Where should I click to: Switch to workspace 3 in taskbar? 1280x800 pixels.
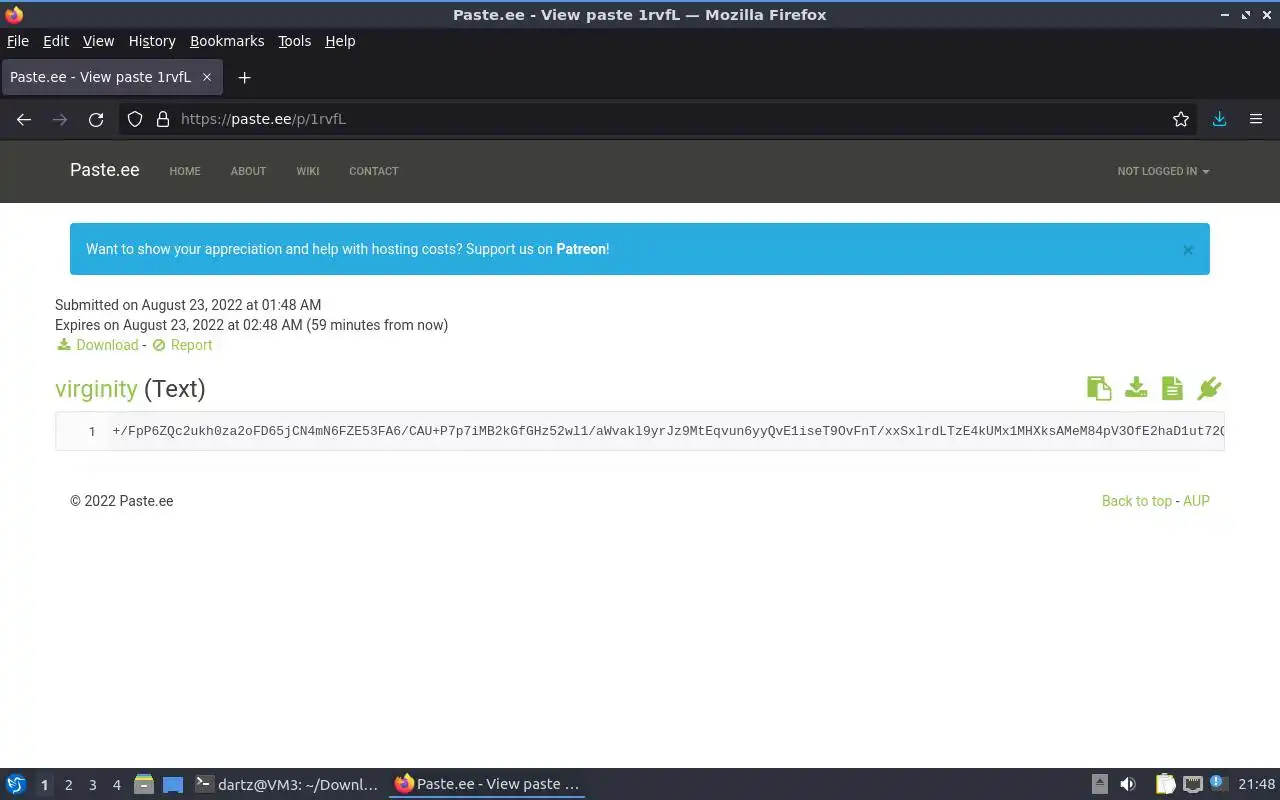(92, 785)
